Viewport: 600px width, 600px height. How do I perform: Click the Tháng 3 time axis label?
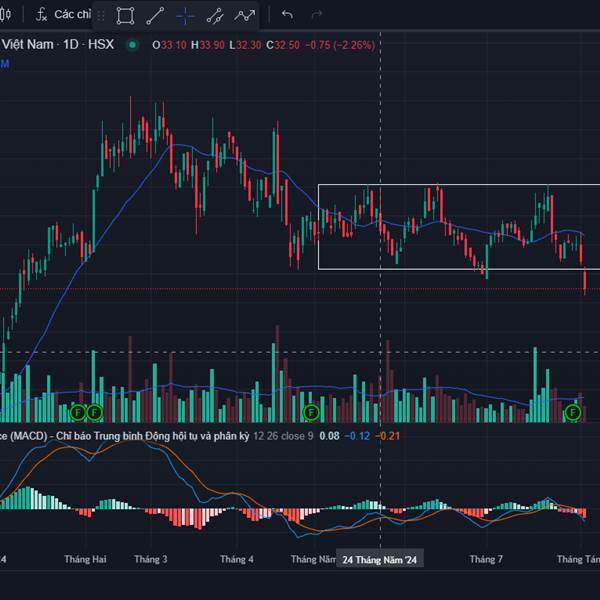[151, 559]
